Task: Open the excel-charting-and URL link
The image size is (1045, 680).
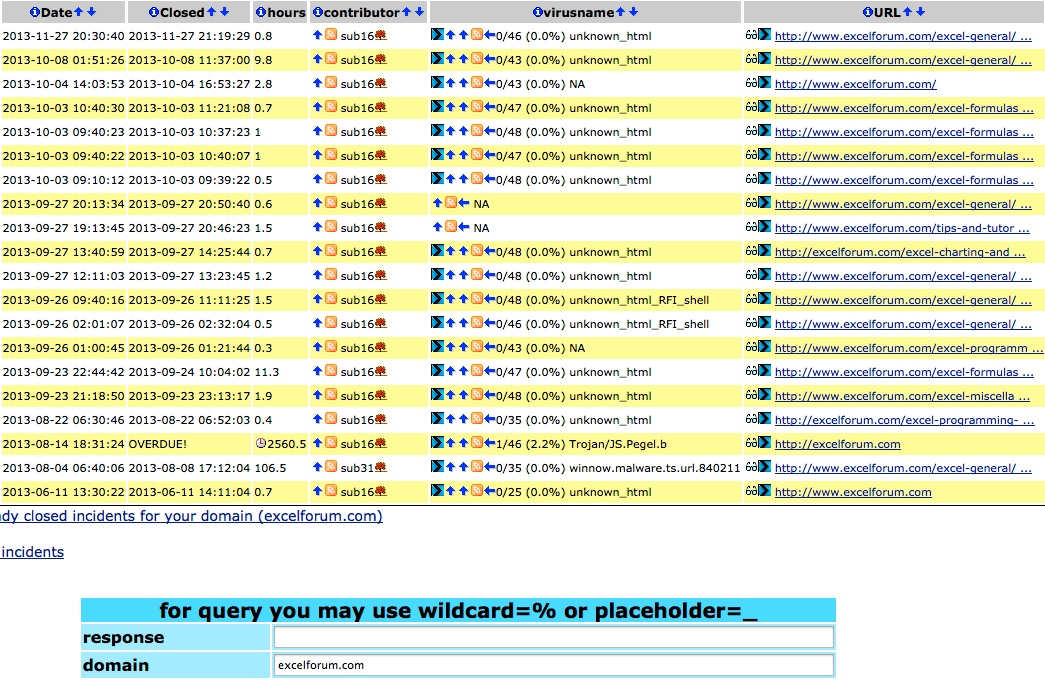Action: tap(900, 252)
